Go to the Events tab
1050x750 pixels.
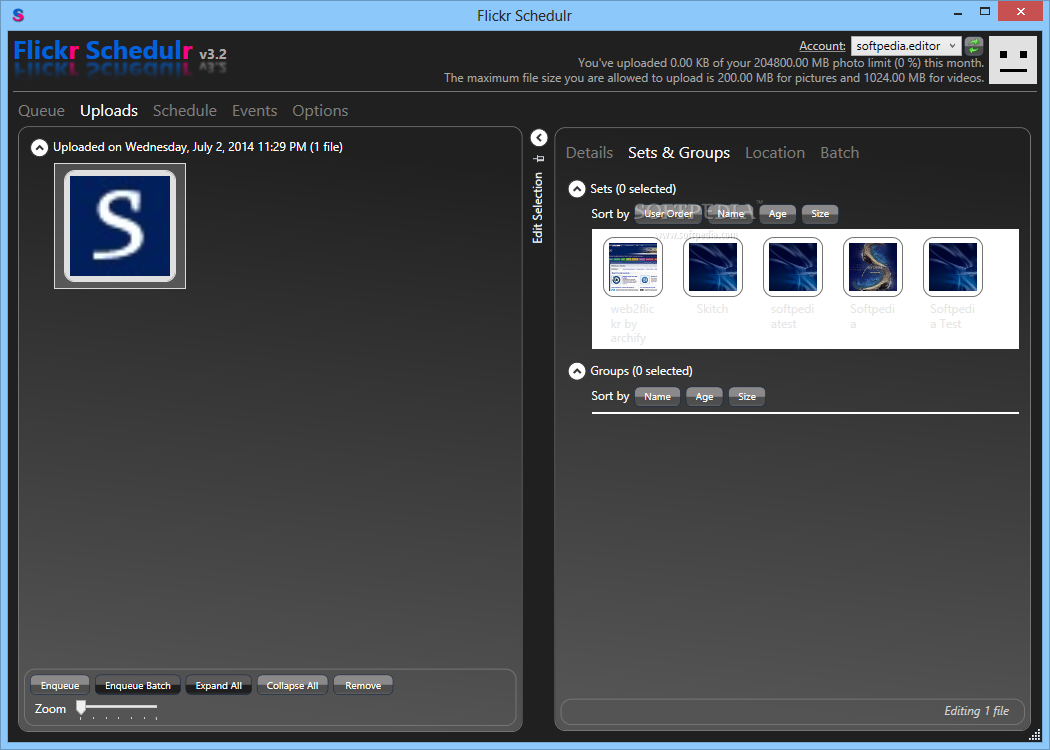(254, 111)
